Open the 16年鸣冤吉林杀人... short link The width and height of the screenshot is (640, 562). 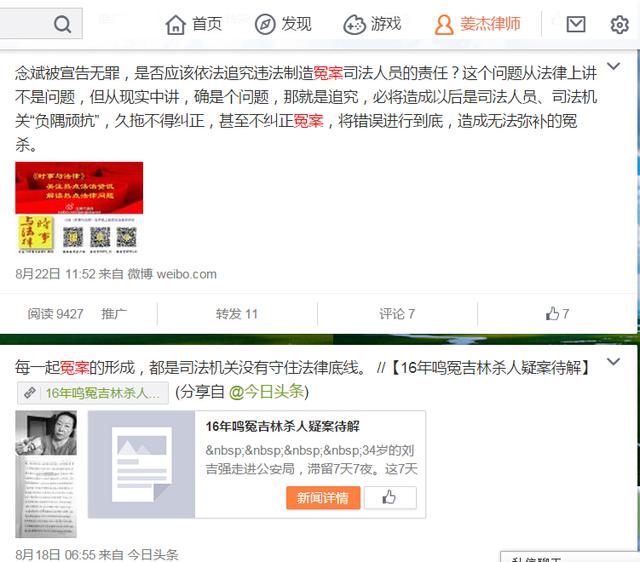(93, 393)
